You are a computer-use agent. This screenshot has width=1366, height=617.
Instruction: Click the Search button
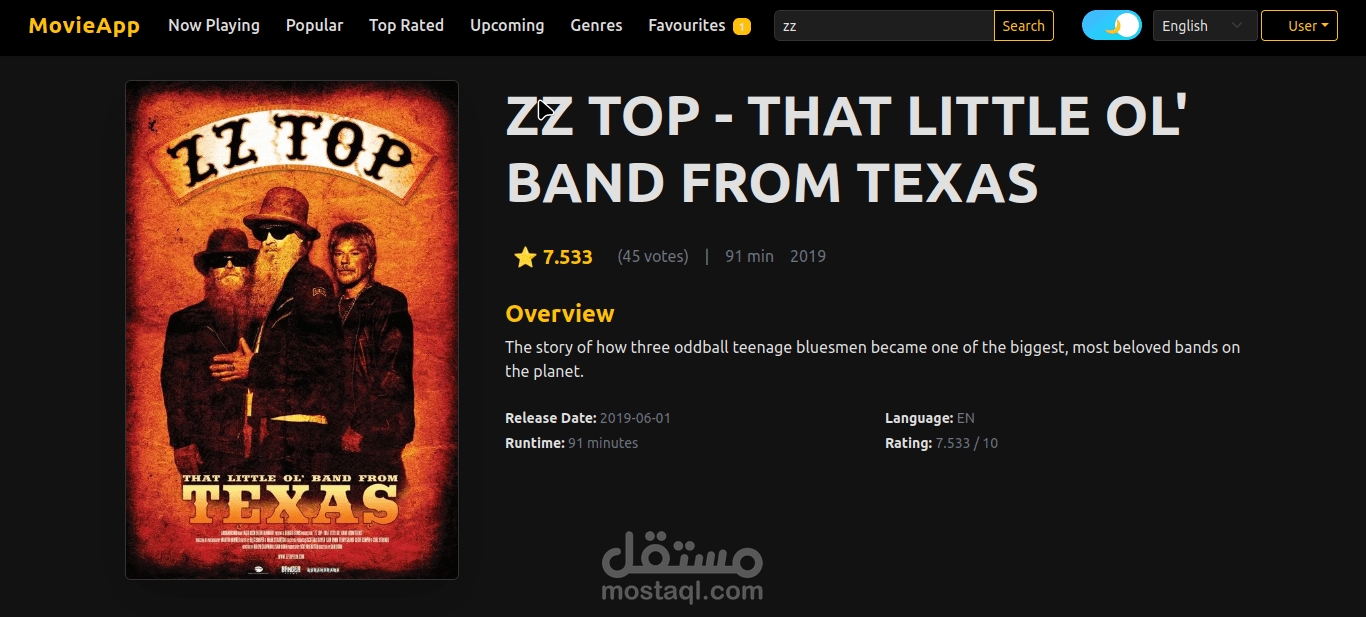[x=1023, y=26]
